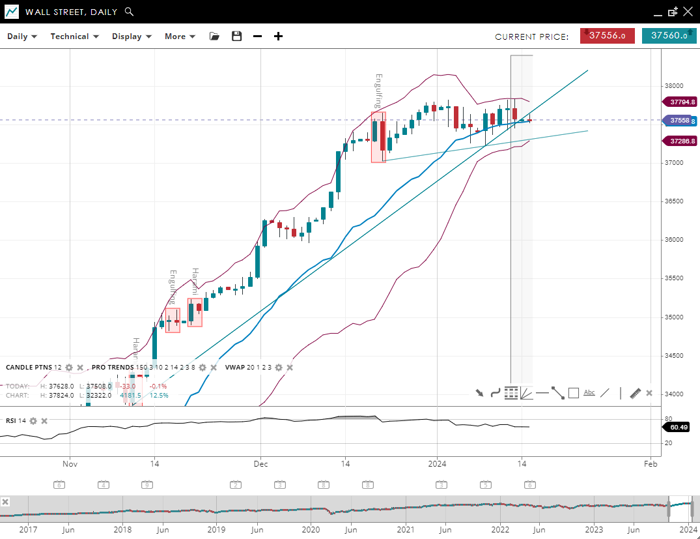Remove the RSI indicator
Screen dimensions: 700x539
click(46, 421)
